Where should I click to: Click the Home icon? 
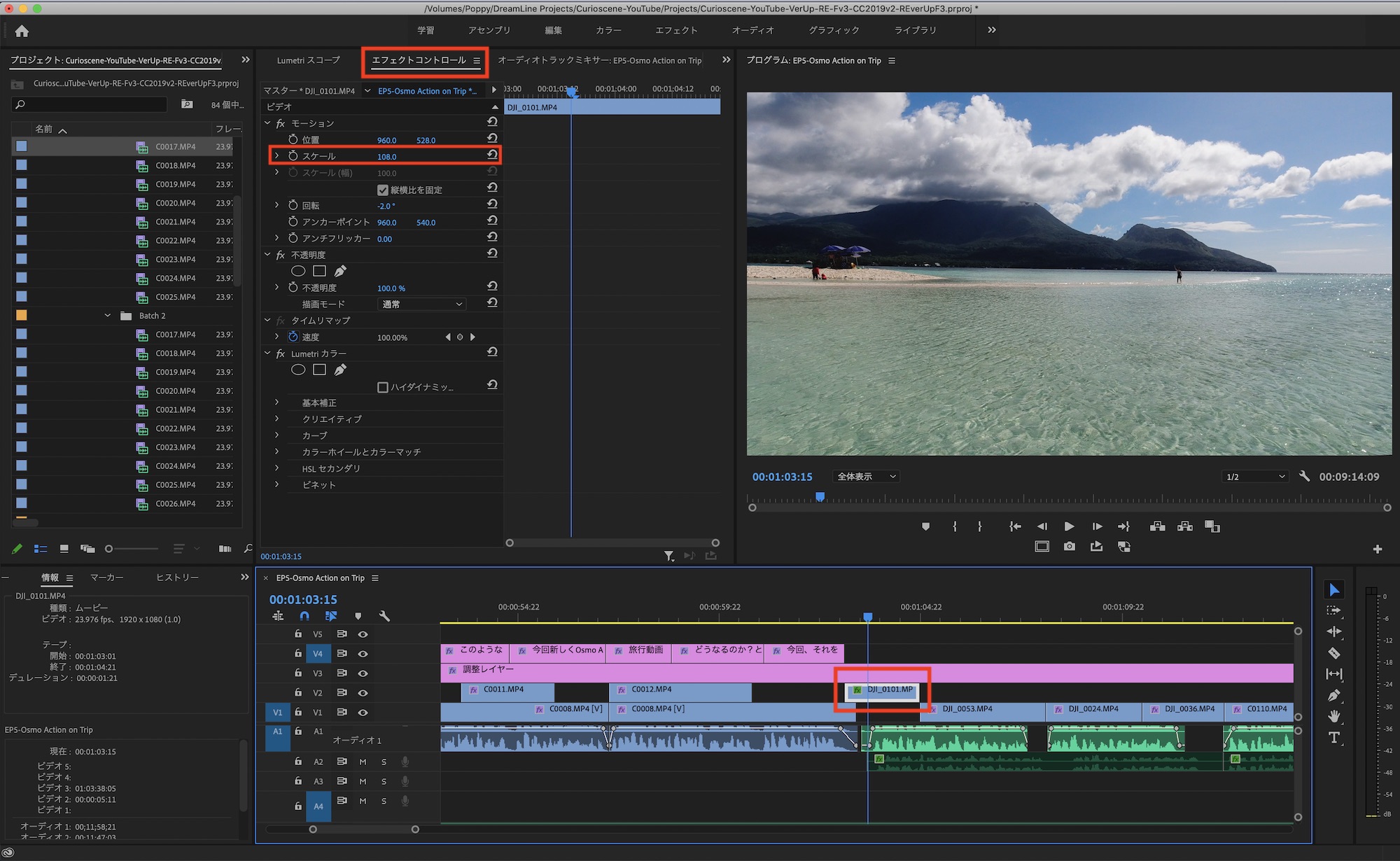click(x=22, y=31)
